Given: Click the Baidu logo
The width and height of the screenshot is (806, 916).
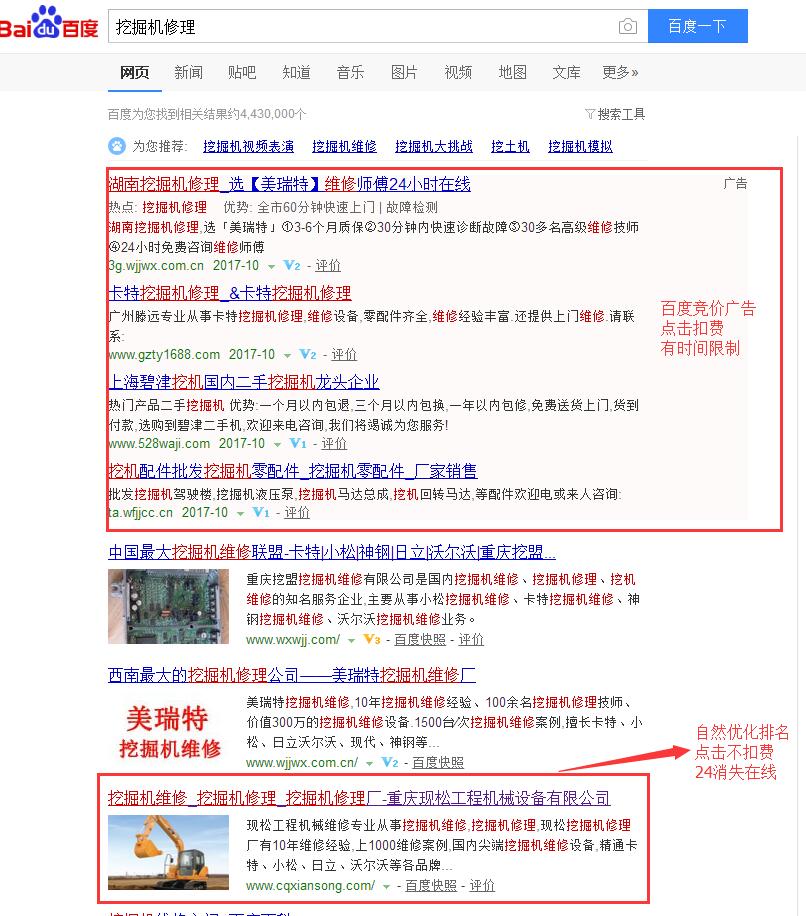Looking at the screenshot, I should (x=50, y=26).
